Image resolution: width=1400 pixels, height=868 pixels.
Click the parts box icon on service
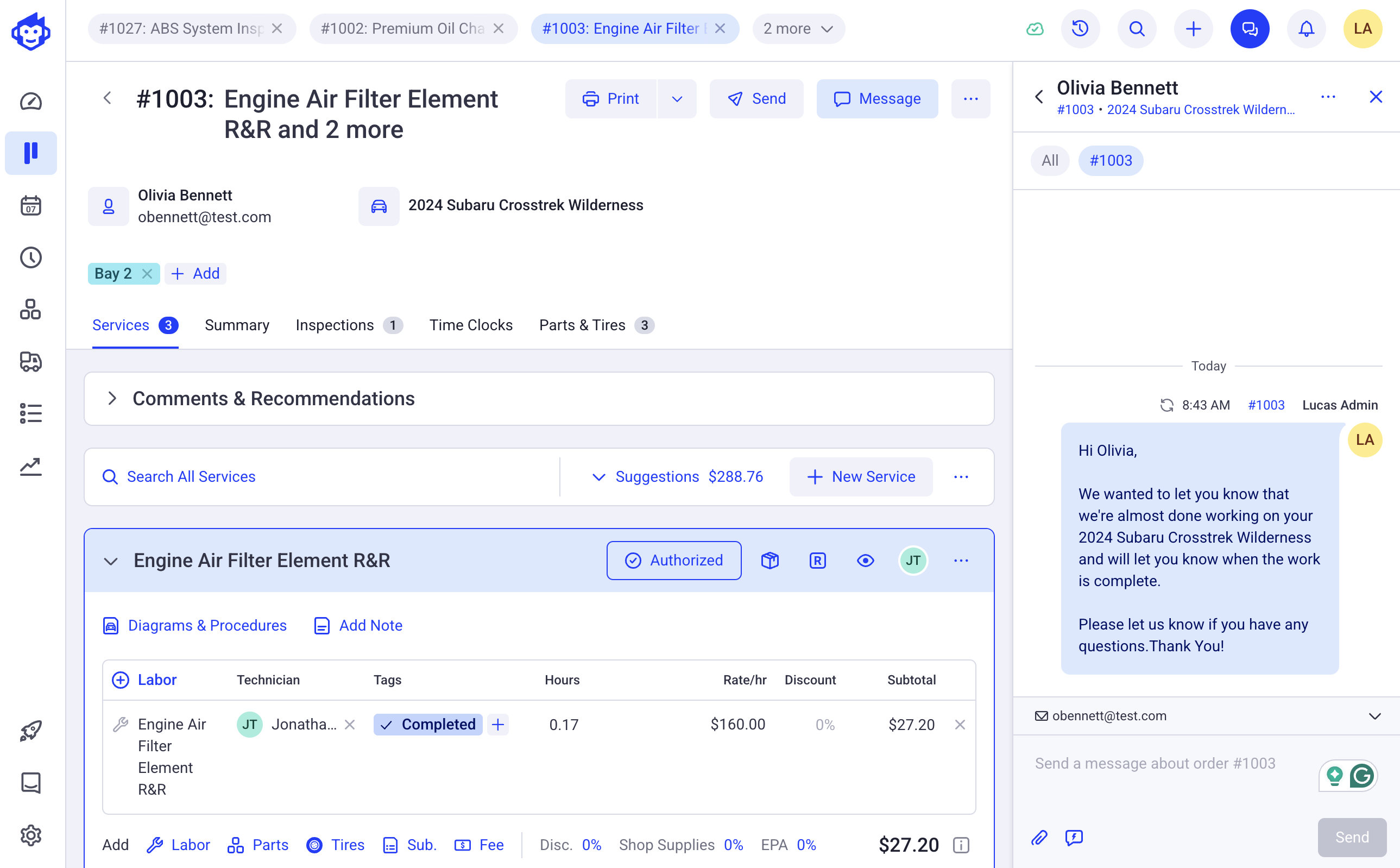[770, 561]
